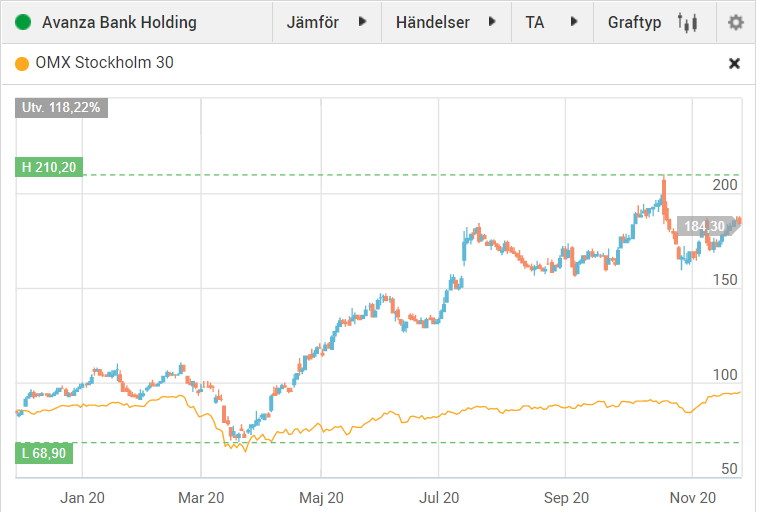The image size is (759, 512).
Task: Expand the TA arrow
Action: 574,22
